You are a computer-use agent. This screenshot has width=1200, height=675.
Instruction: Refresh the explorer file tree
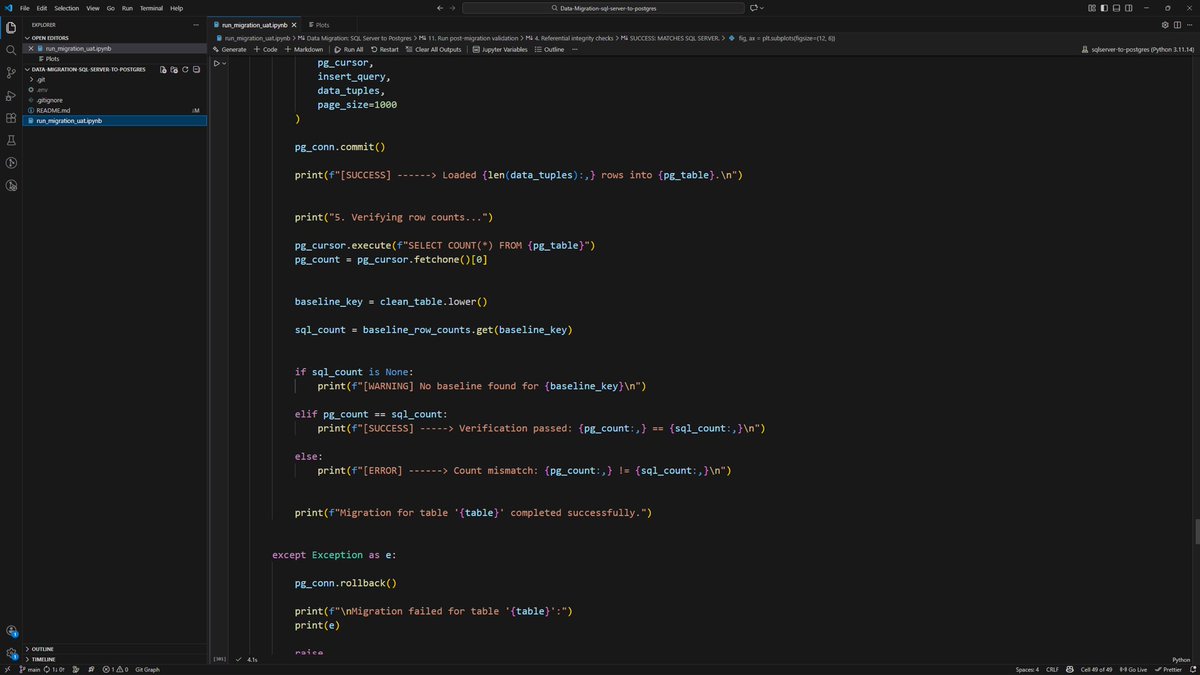coord(185,70)
